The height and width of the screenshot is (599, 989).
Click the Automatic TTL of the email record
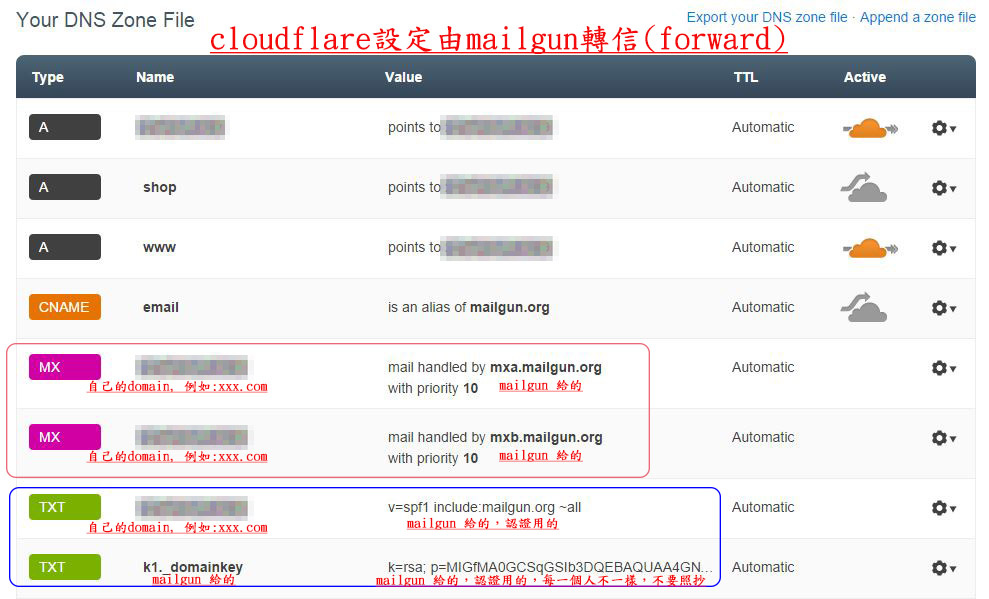pos(763,307)
